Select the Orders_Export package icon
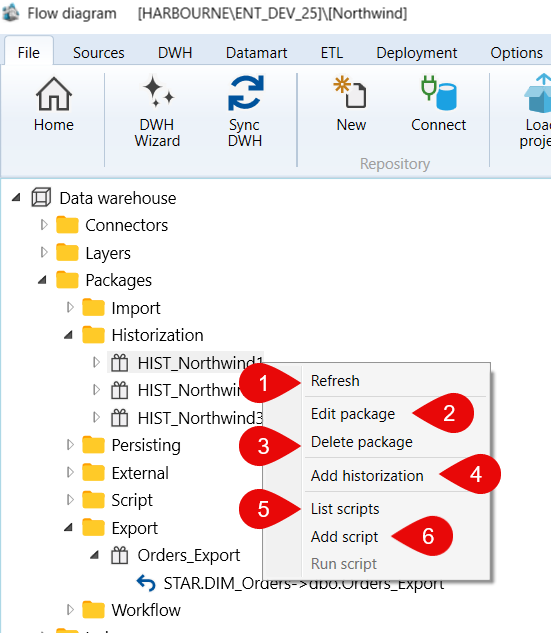Screen dimensions: 551x633 119,555
